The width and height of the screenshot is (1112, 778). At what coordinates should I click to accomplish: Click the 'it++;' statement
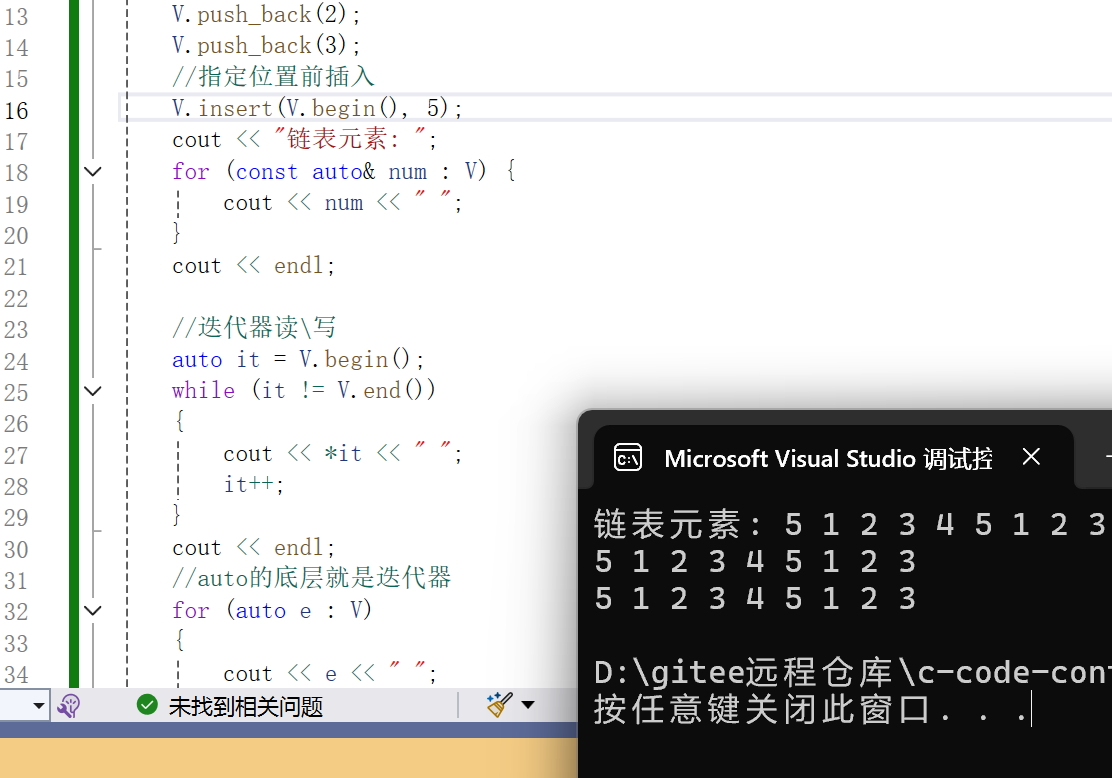point(254,484)
